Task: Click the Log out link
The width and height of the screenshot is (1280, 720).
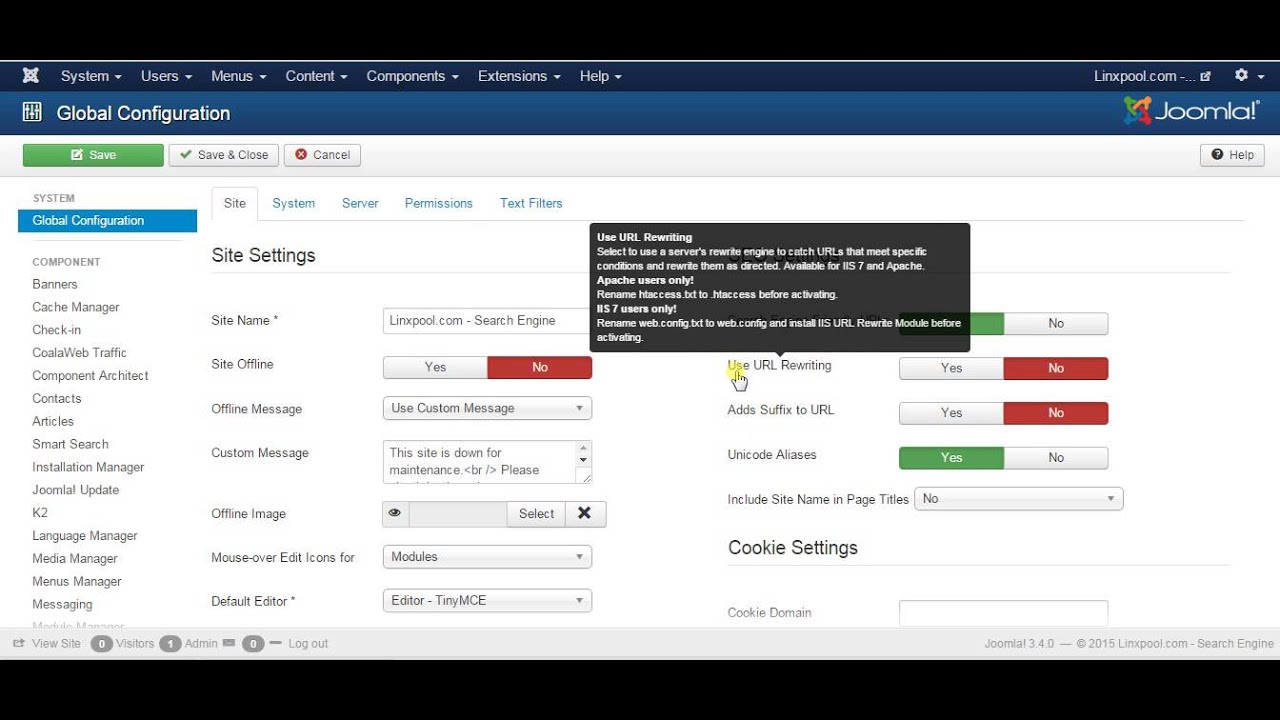Action: click(308, 644)
